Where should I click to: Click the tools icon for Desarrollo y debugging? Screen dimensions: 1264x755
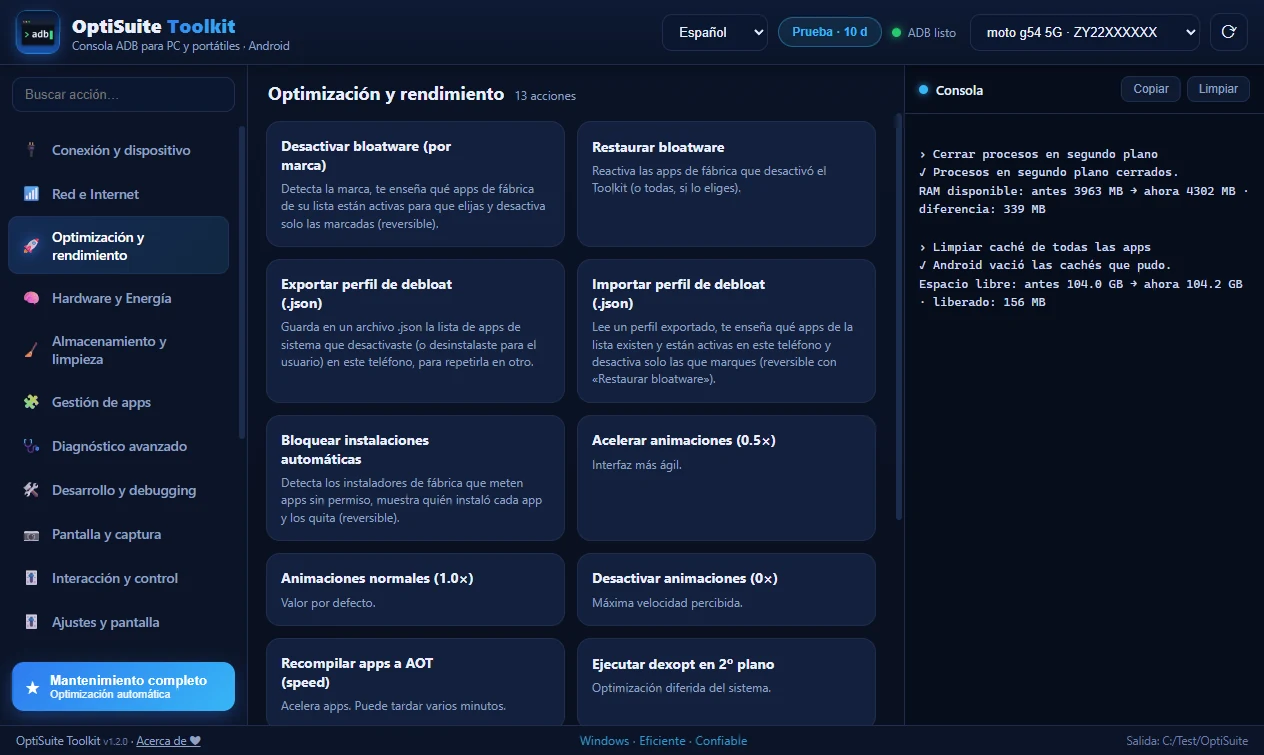coord(31,490)
